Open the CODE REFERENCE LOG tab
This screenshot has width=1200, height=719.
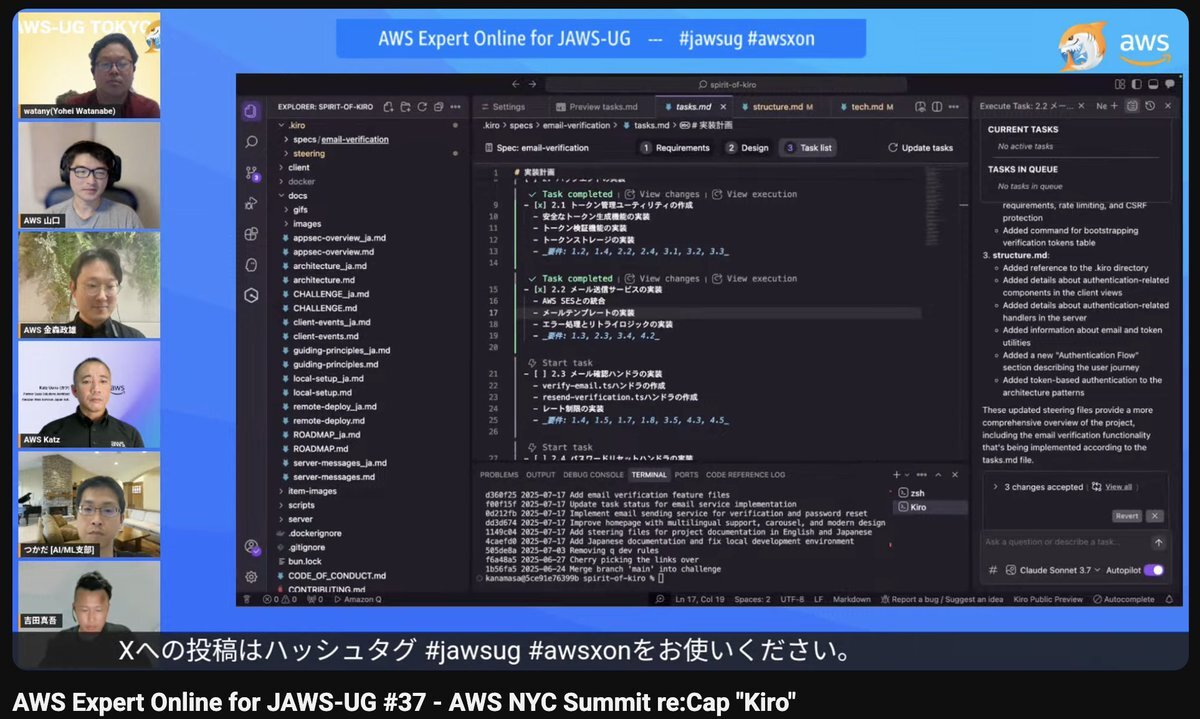click(745, 474)
